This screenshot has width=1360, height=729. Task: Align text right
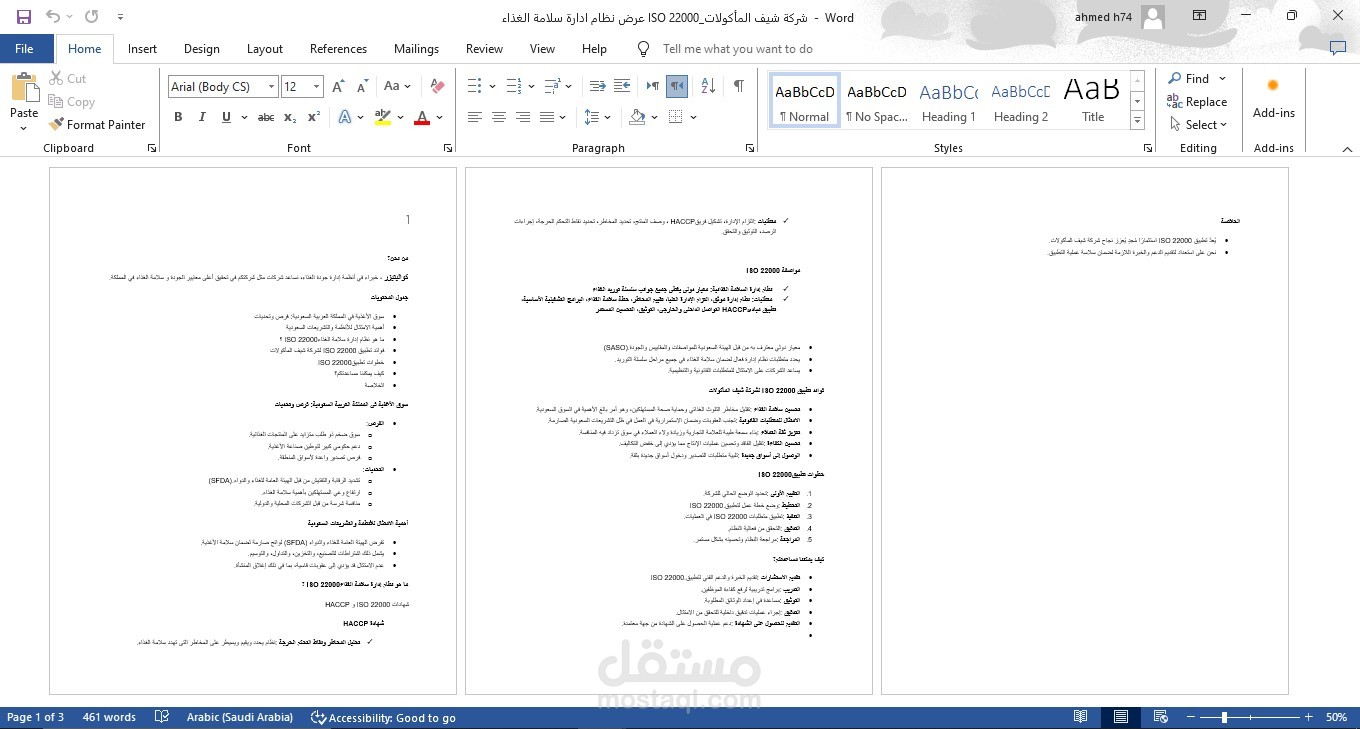[x=523, y=117]
